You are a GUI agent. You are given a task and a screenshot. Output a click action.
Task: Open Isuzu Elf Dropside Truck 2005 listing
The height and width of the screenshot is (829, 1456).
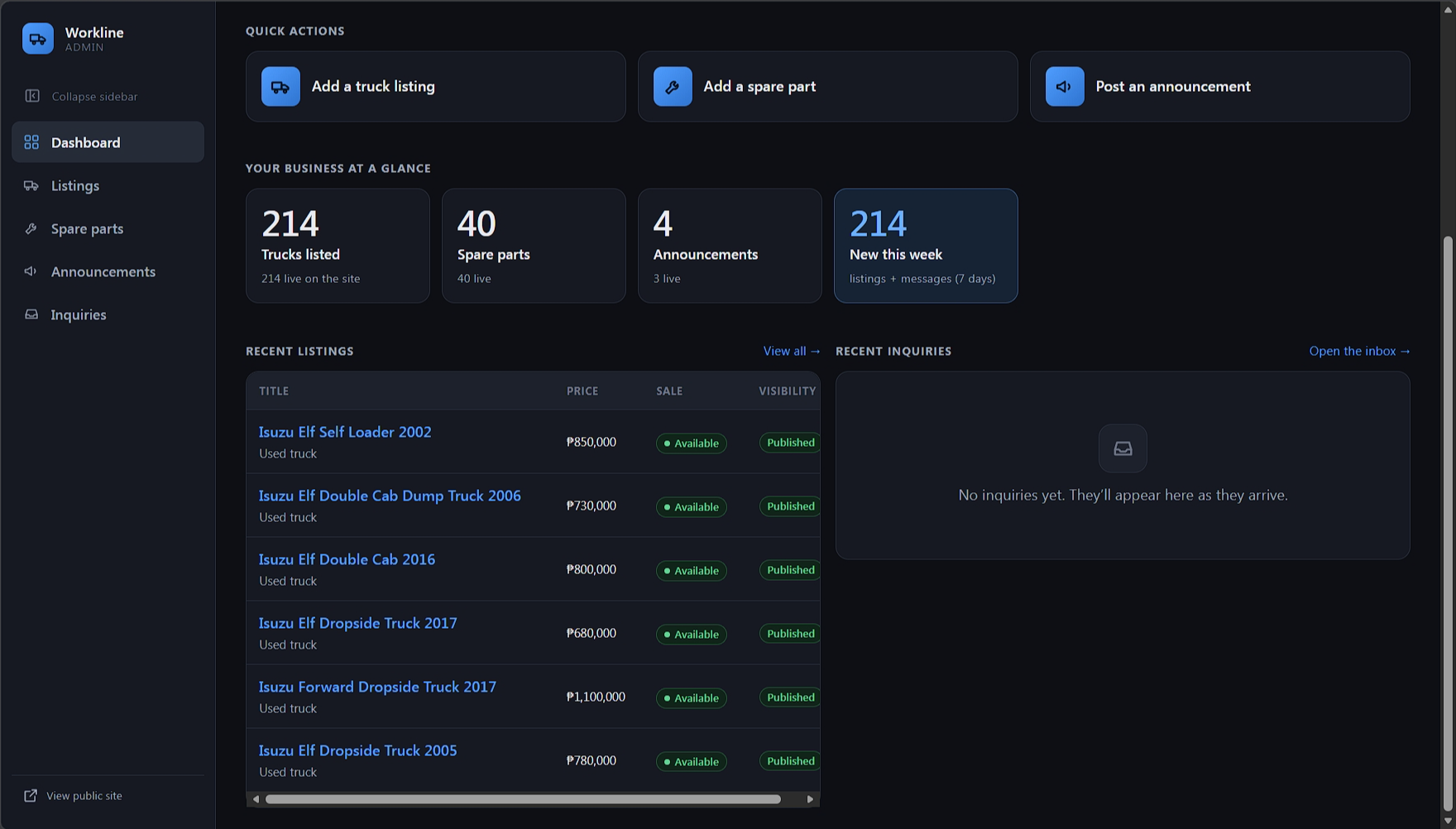click(357, 750)
